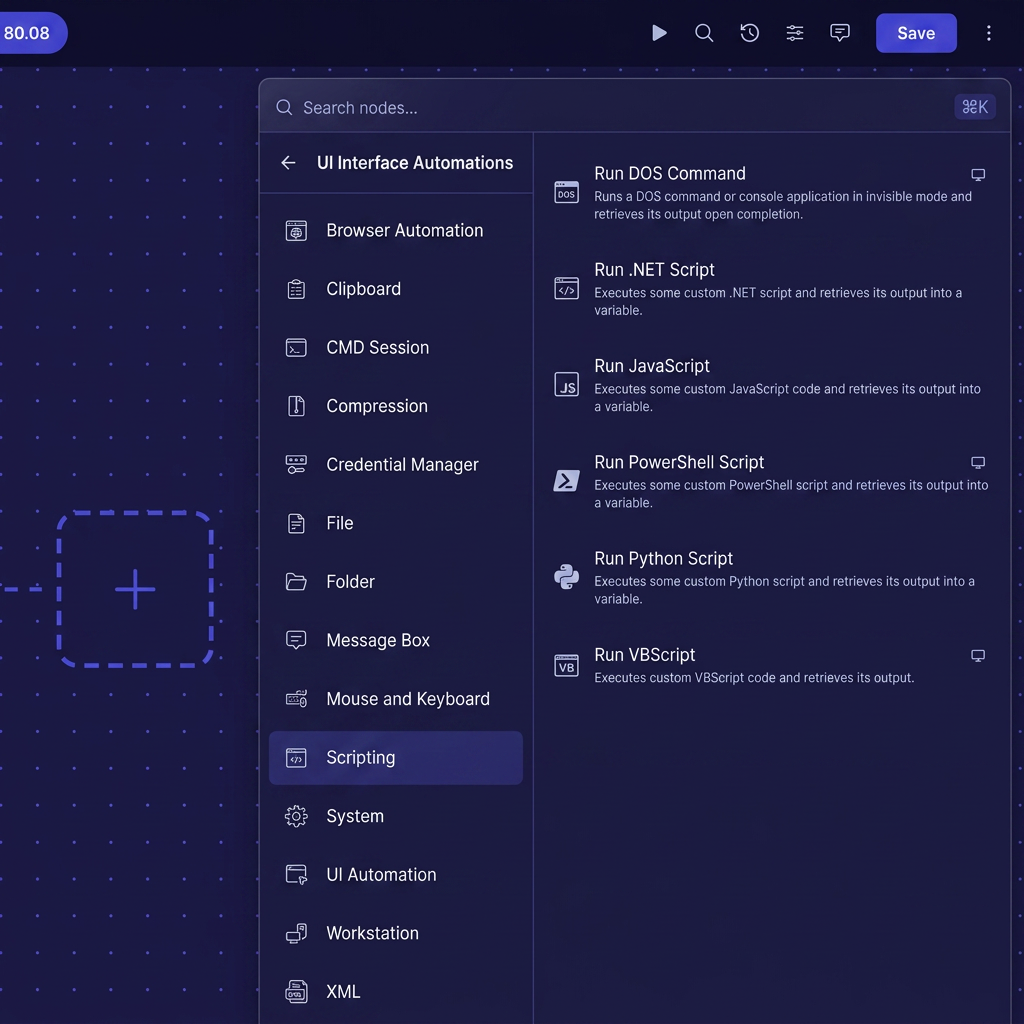This screenshot has width=1024, height=1024.
Task: Select the System category label
Action: point(355,816)
